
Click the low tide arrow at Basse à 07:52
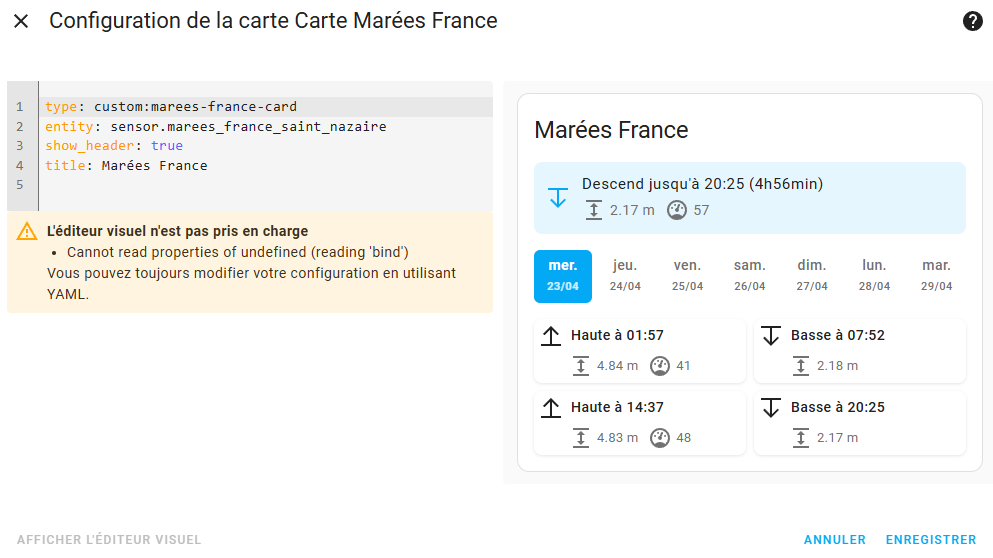point(771,336)
